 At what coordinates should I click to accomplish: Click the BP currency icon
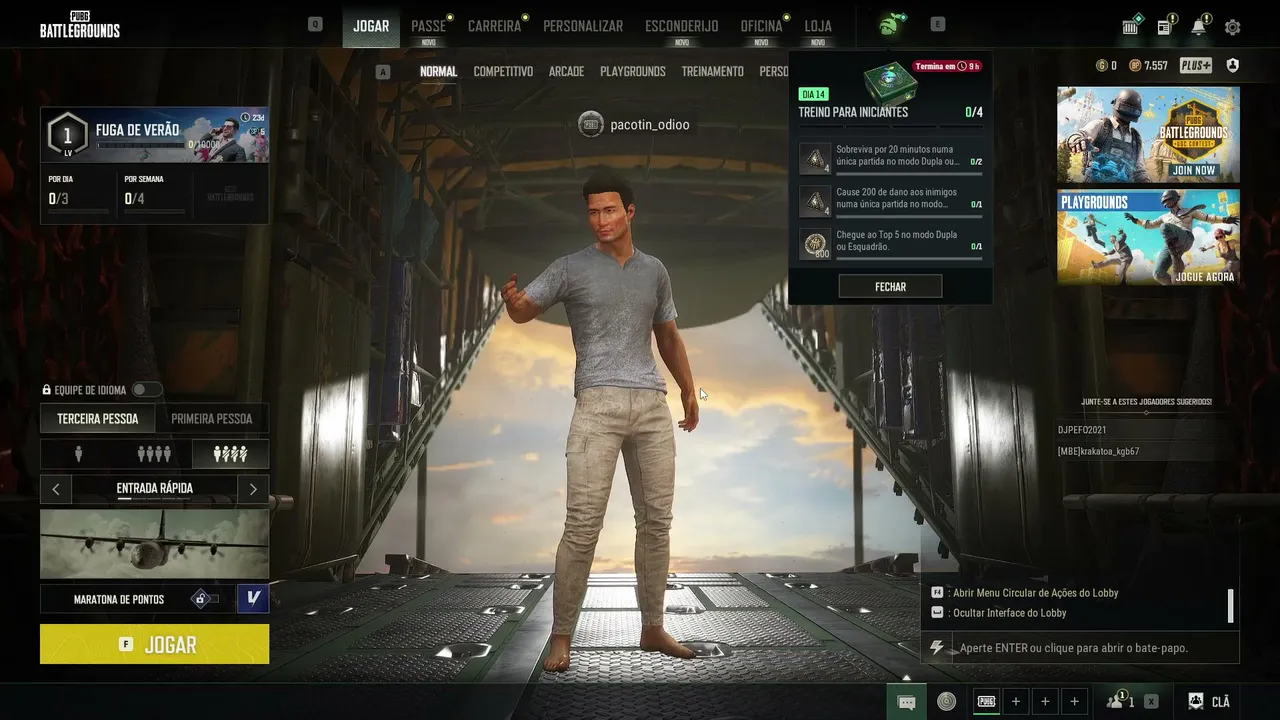pos(1135,66)
